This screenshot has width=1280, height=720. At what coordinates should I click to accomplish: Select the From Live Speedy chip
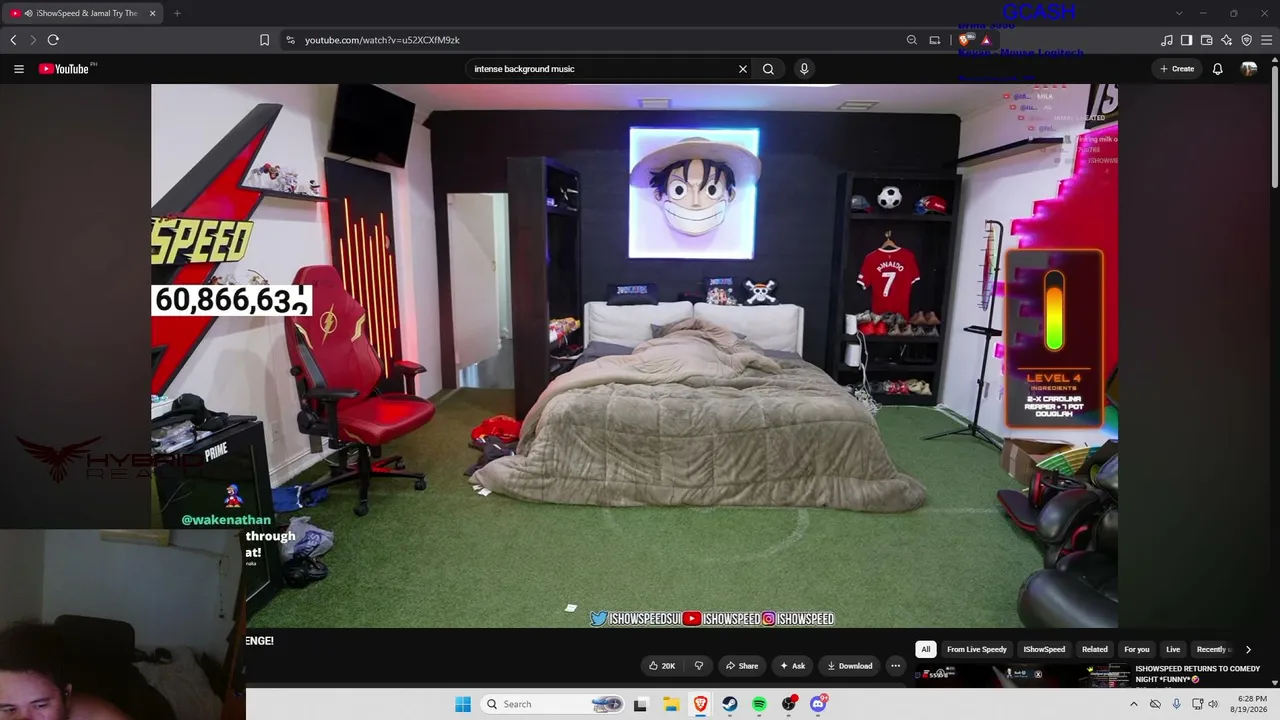pyautogui.click(x=977, y=649)
